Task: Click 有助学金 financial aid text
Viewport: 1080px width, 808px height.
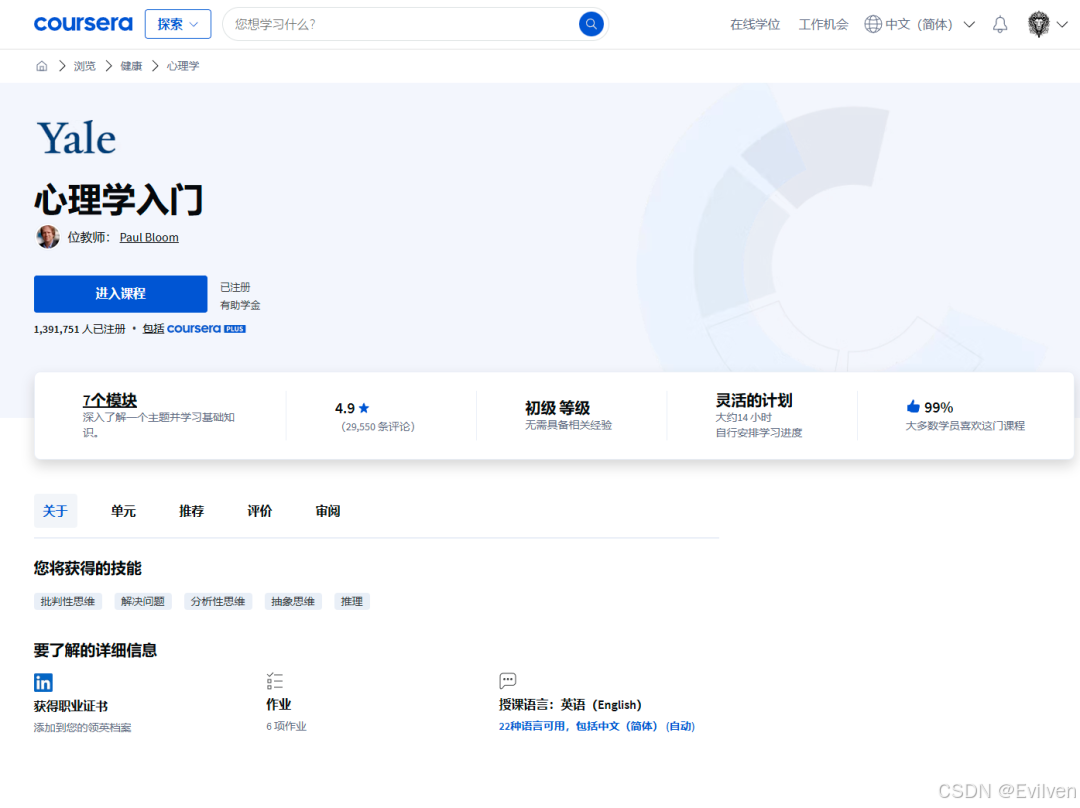Action: click(240, 305)
